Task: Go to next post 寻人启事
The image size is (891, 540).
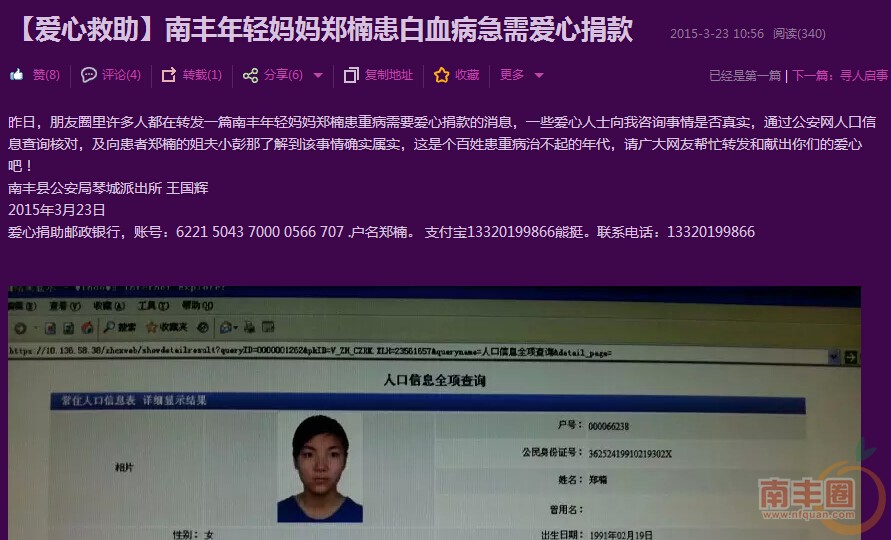Action: 863,75
